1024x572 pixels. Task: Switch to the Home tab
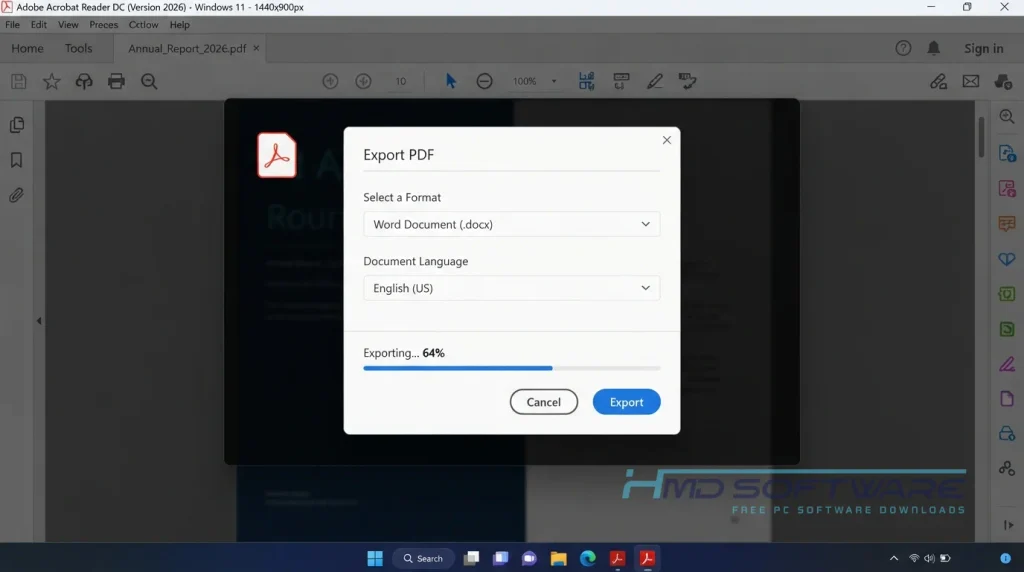(27, 48)
